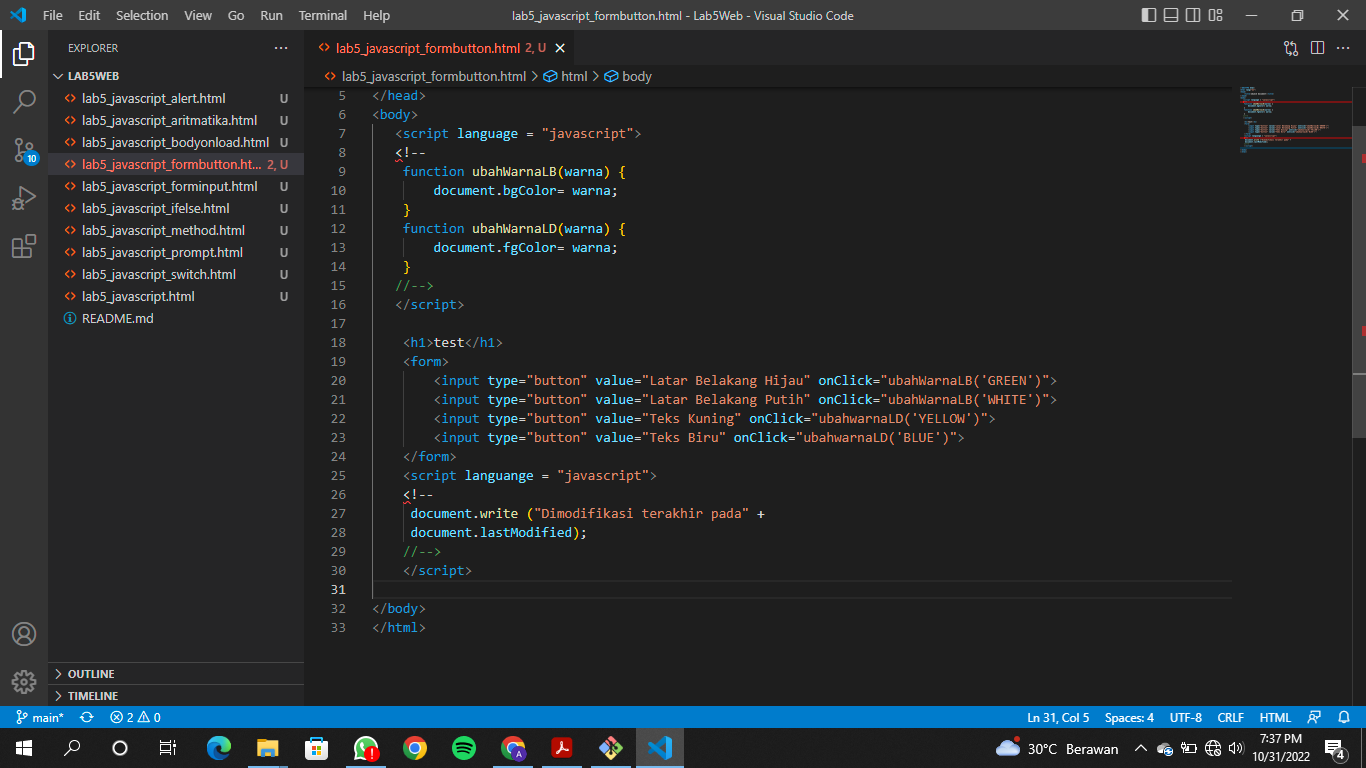Click the main* branch in status bar

(40, 717)
